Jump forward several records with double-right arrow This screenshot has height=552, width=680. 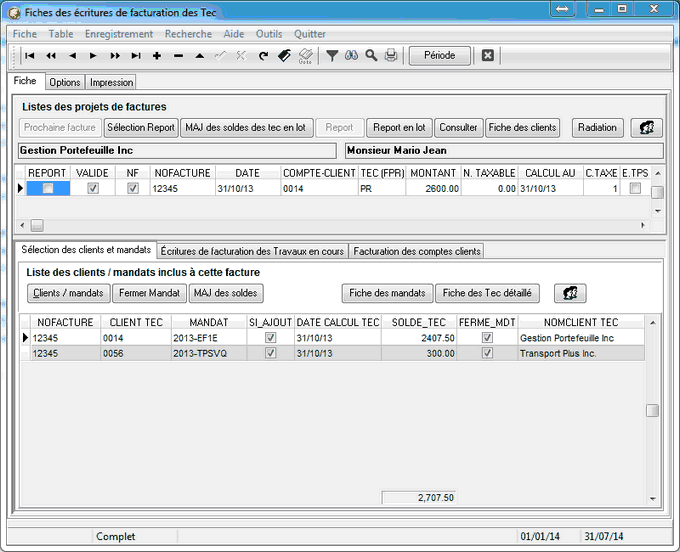(115, 56)
